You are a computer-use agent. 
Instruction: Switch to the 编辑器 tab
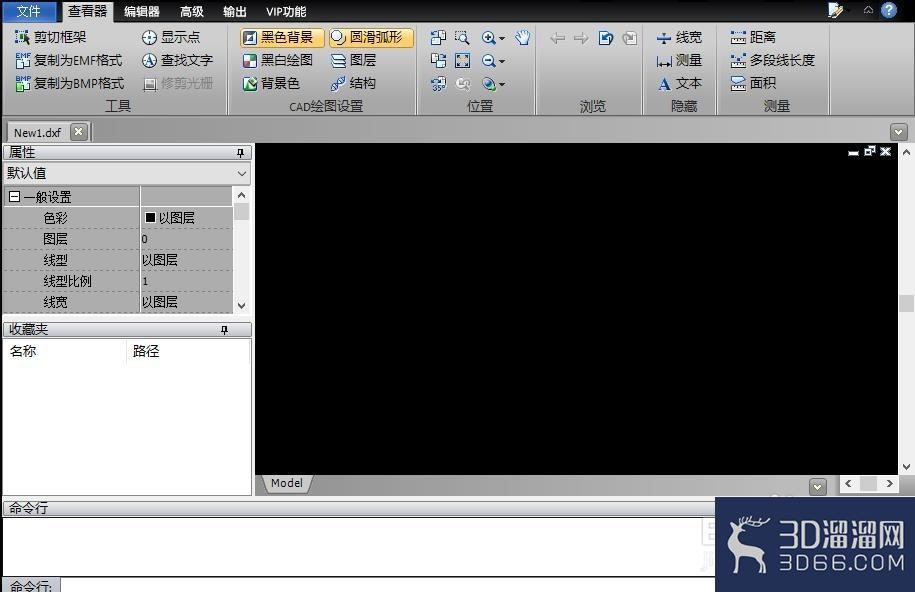[x=142, y=12]
